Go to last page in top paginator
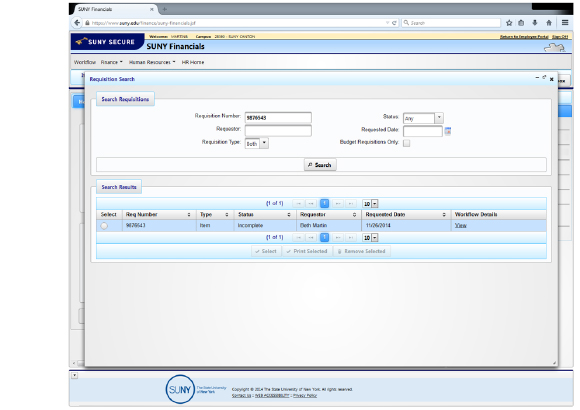 [x=351, y=204]
